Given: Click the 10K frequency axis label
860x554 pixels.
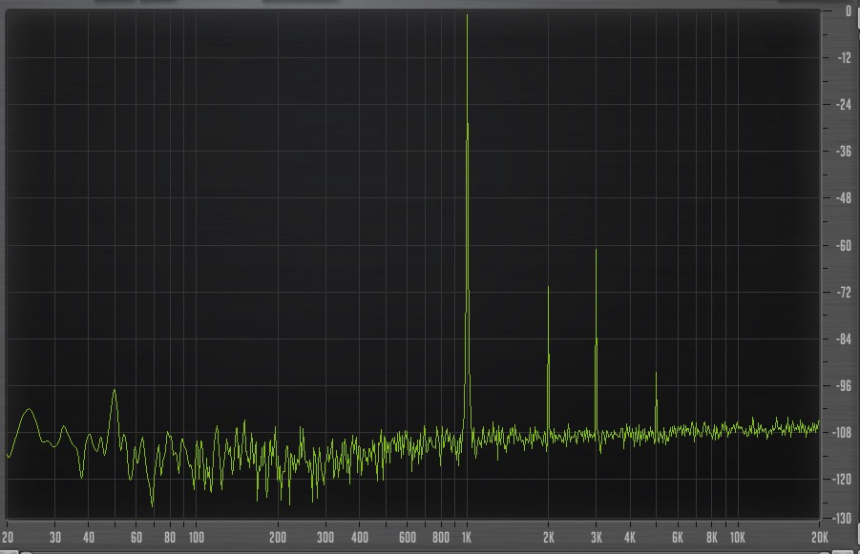Looking at the screenshot, I should (x=737, y=536).
